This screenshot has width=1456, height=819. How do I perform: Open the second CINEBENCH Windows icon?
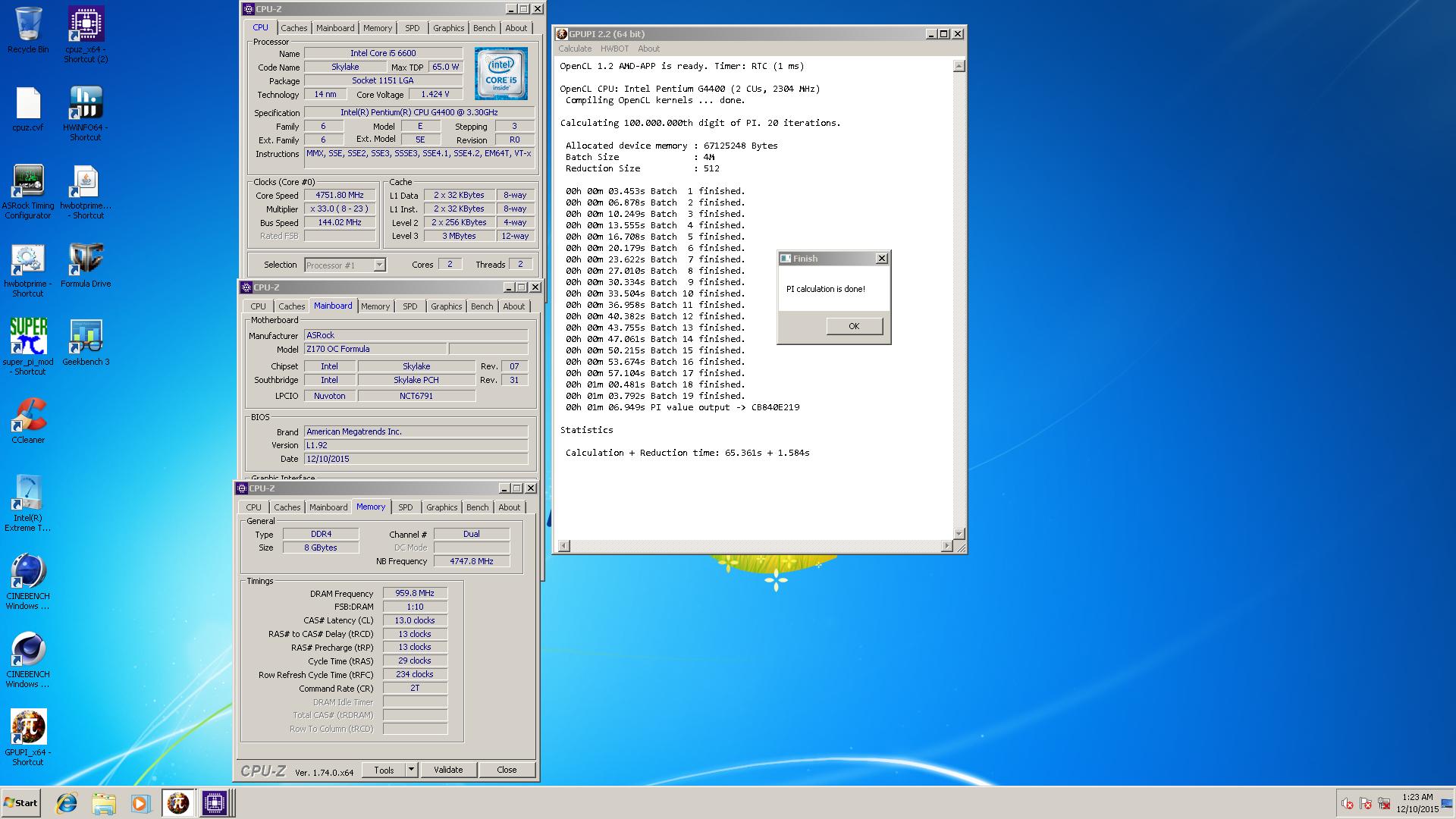(x=28, y=660)
